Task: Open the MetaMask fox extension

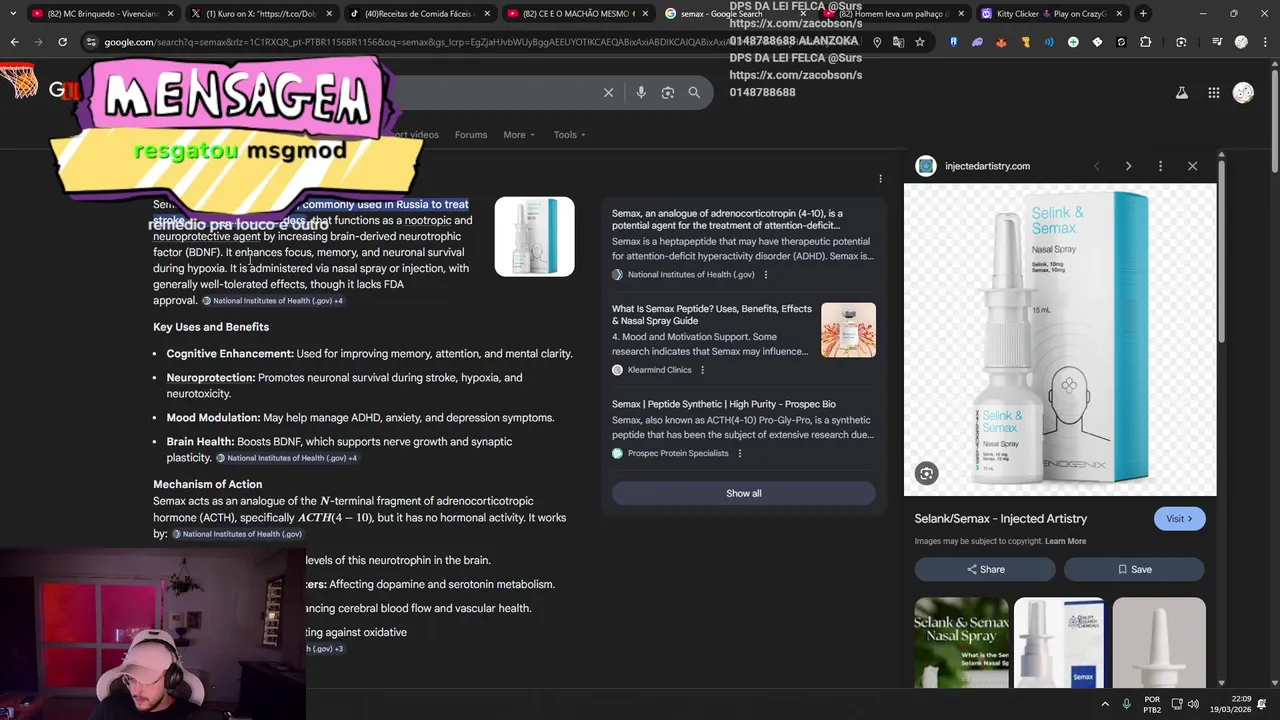Action: [x=1001, y=42]
